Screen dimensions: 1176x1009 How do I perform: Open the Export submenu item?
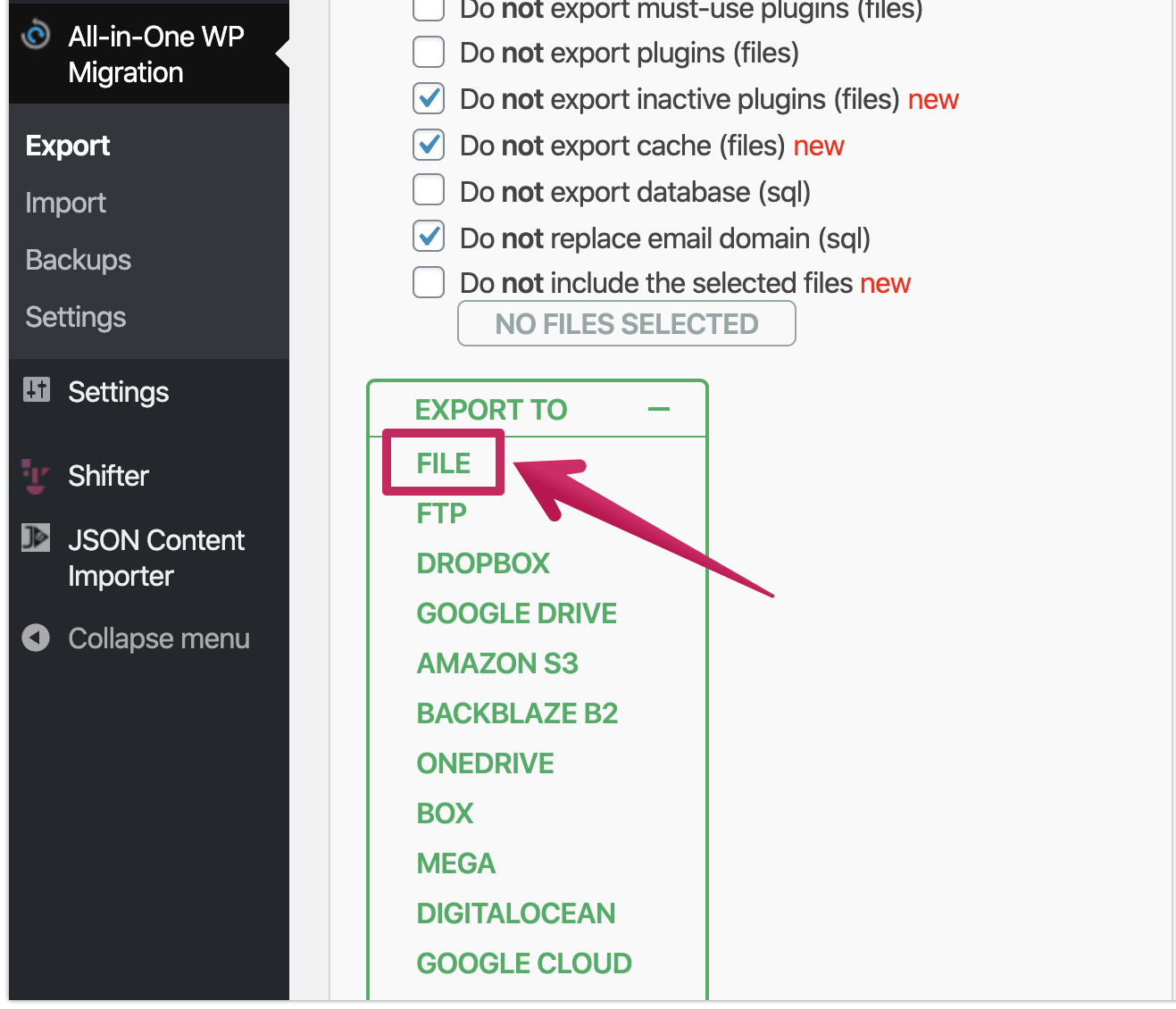68,146
